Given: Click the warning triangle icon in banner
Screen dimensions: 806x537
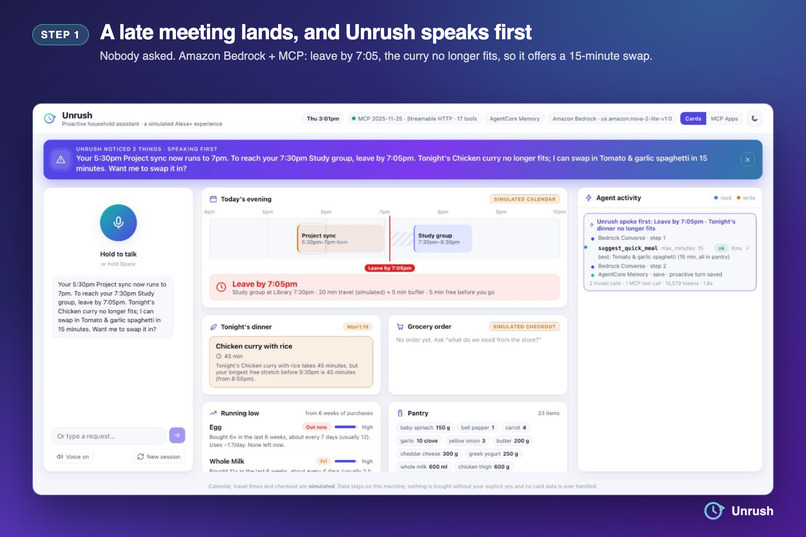Looking at the screenshot, I should (x=61, y=160).
